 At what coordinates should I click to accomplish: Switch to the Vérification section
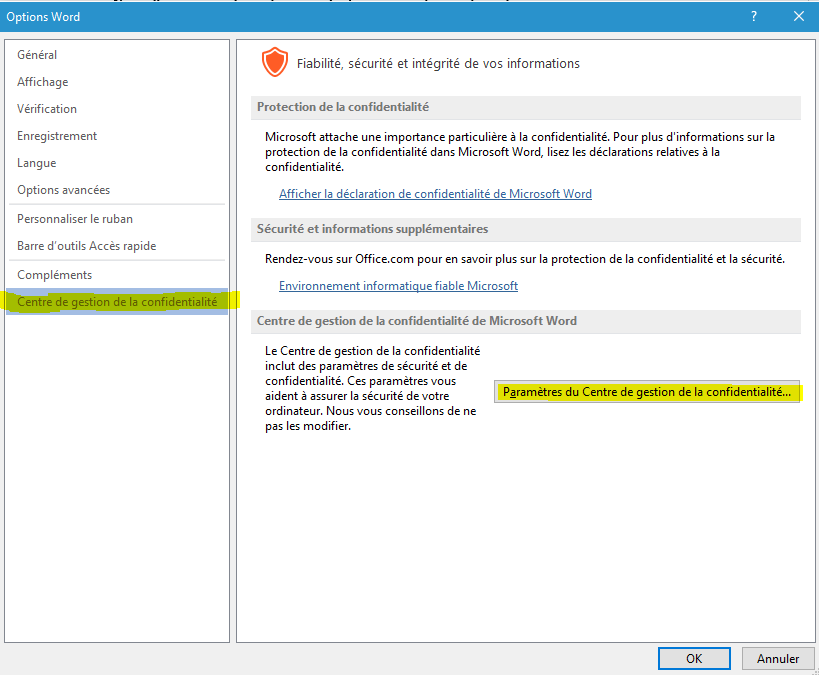click(47, 109)
